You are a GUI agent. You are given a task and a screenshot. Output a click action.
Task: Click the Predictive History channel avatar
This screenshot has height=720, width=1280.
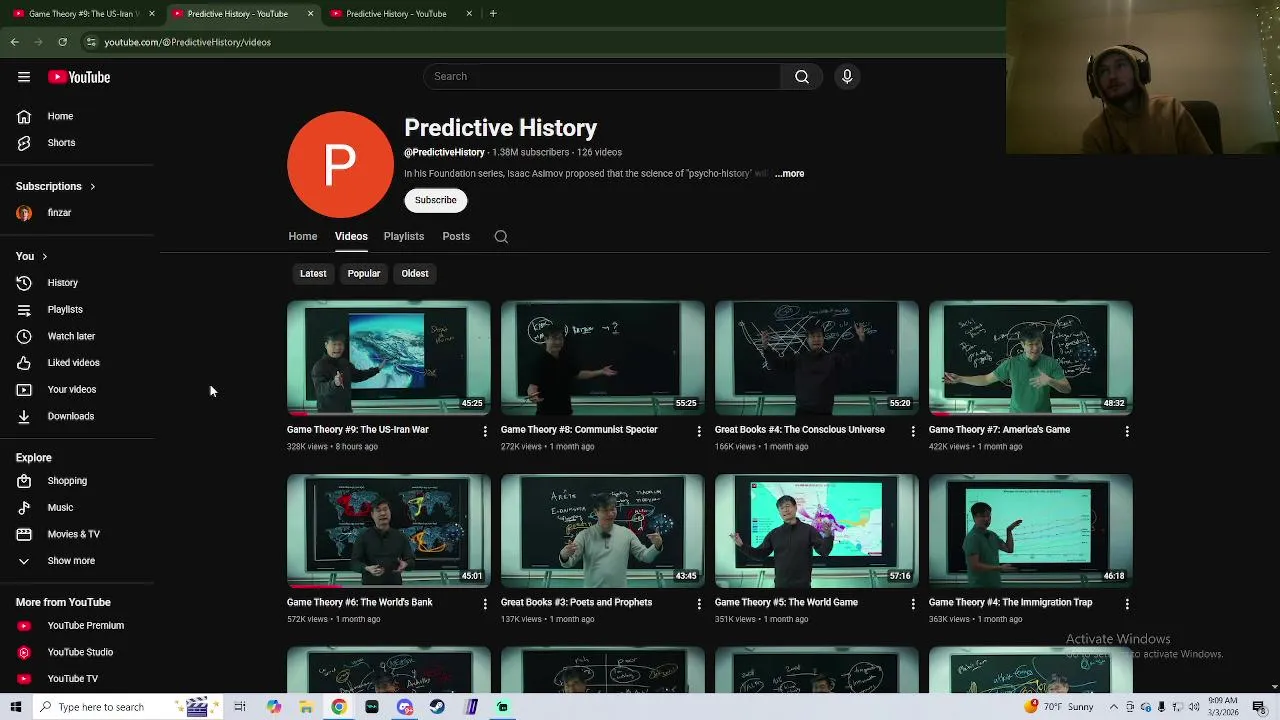tap(340, 165)
